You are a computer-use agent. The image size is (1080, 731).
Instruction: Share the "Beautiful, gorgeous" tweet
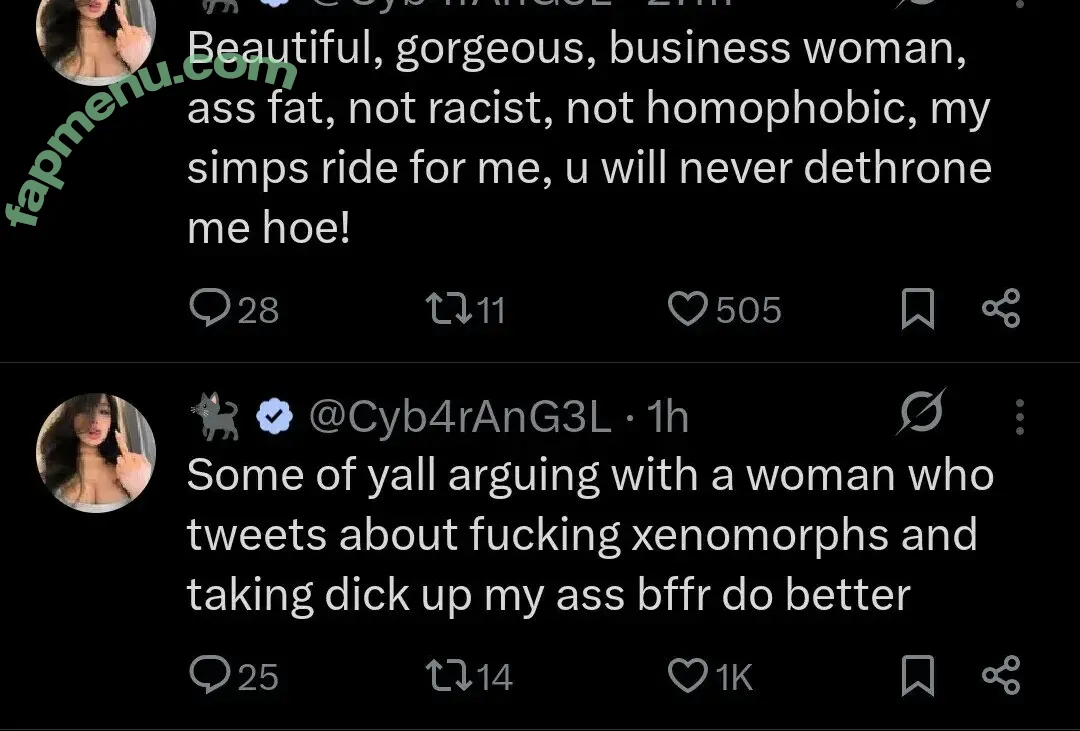click(x=1001, y=309)
